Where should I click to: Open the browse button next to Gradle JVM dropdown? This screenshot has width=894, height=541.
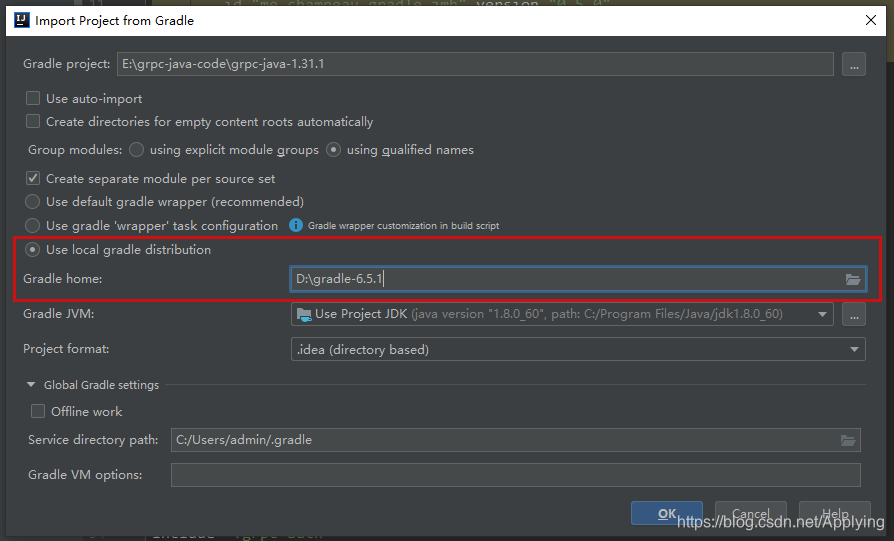854,314
